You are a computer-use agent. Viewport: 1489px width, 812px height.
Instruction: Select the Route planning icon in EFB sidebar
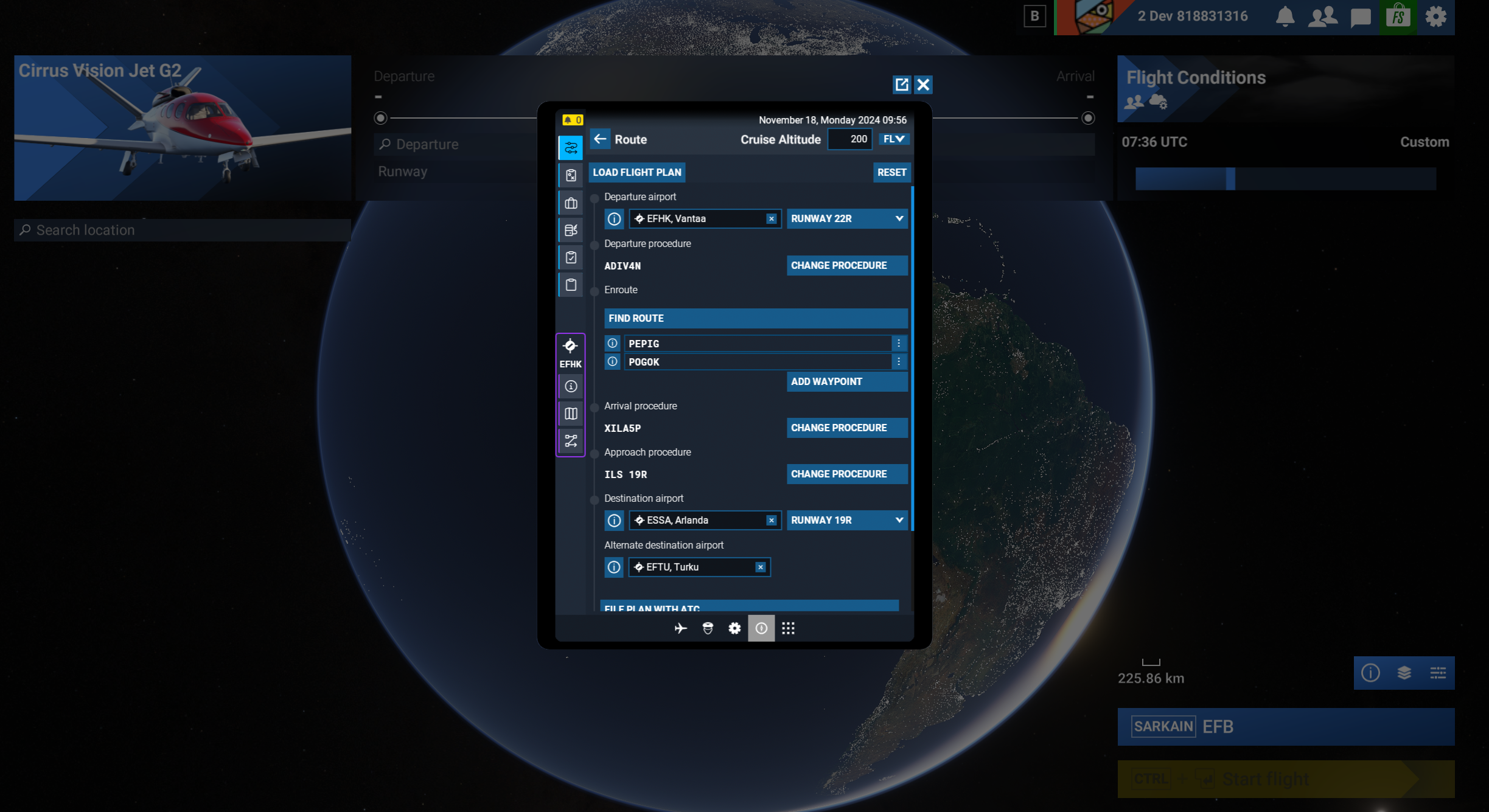pos(570,147)
